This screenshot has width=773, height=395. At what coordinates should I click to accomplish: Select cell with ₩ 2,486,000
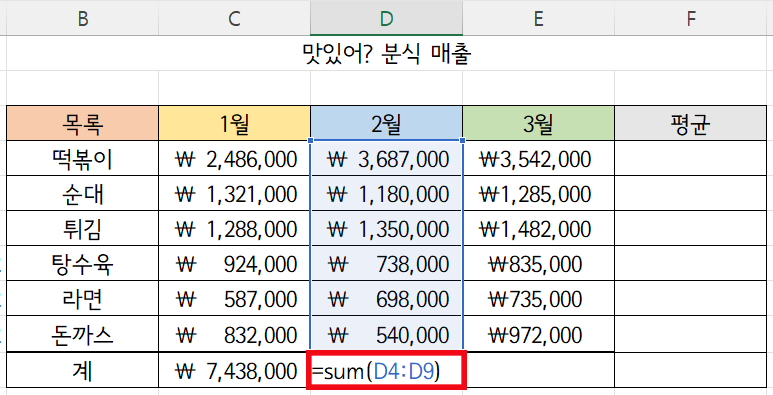pyautogui.click(x=234, y=158)
